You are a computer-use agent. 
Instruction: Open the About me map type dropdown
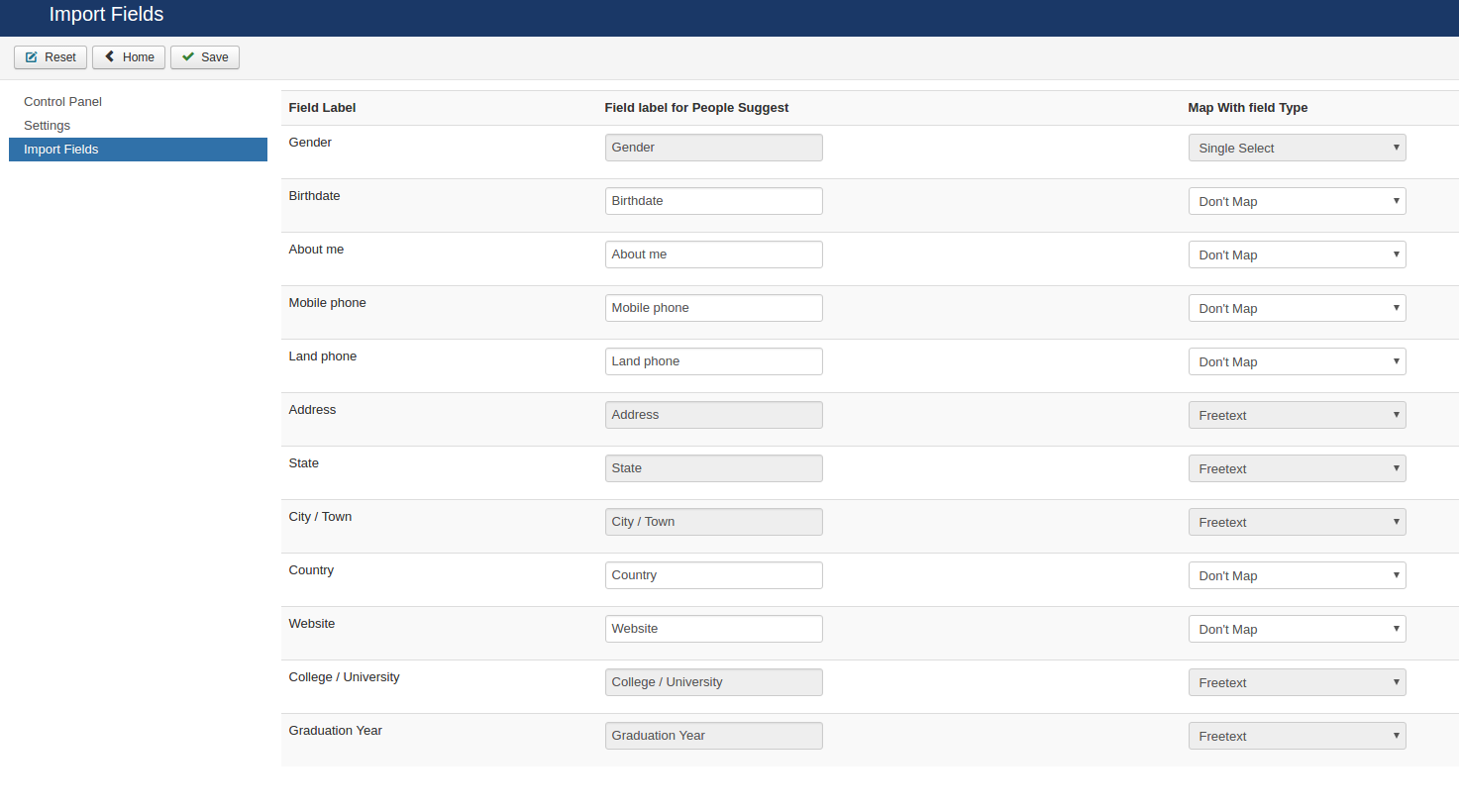coord(1297,254)
